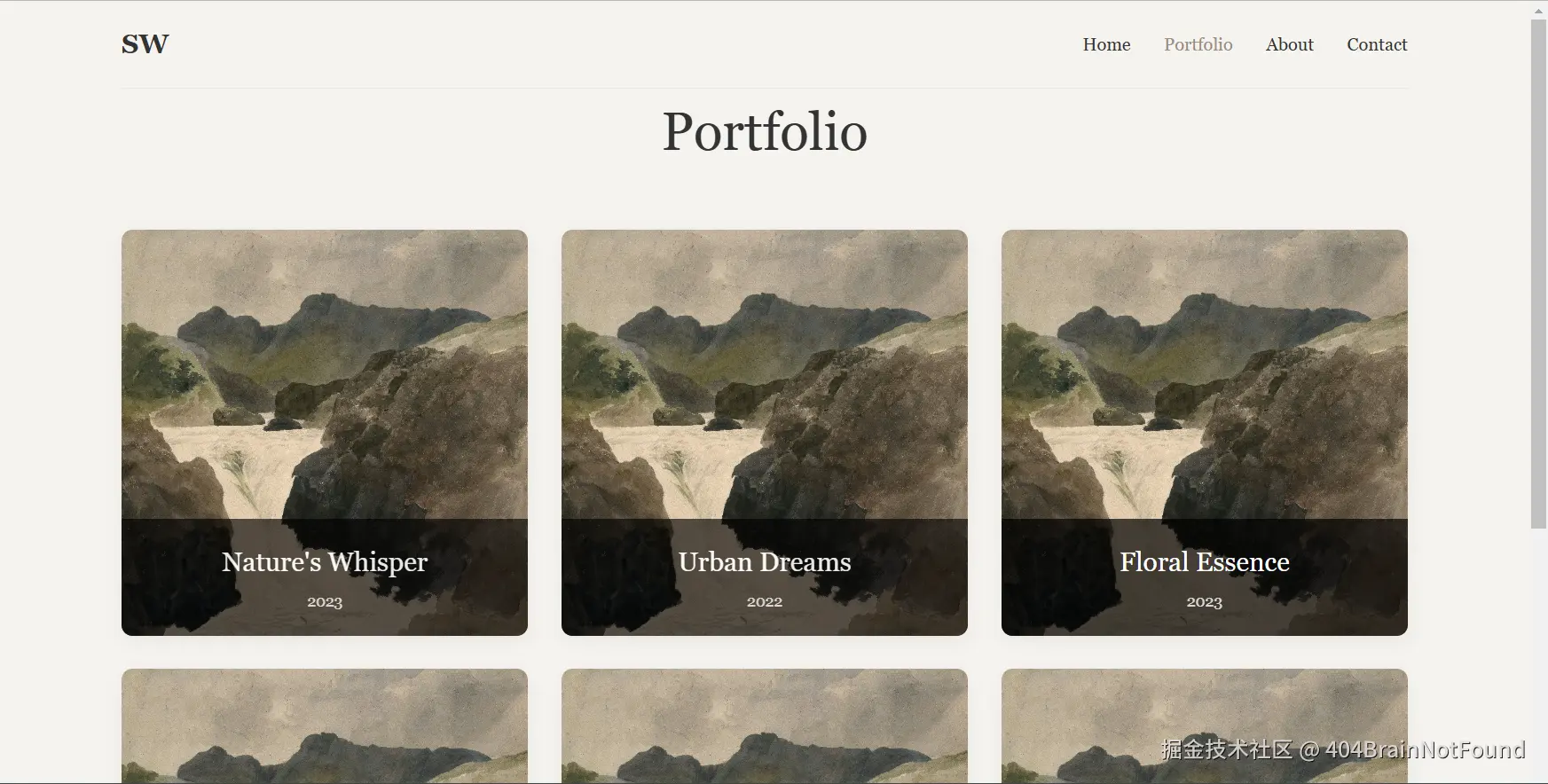Go to the About page link
The height and width of the screenshot is (784, 1548).
(1289, 44)
